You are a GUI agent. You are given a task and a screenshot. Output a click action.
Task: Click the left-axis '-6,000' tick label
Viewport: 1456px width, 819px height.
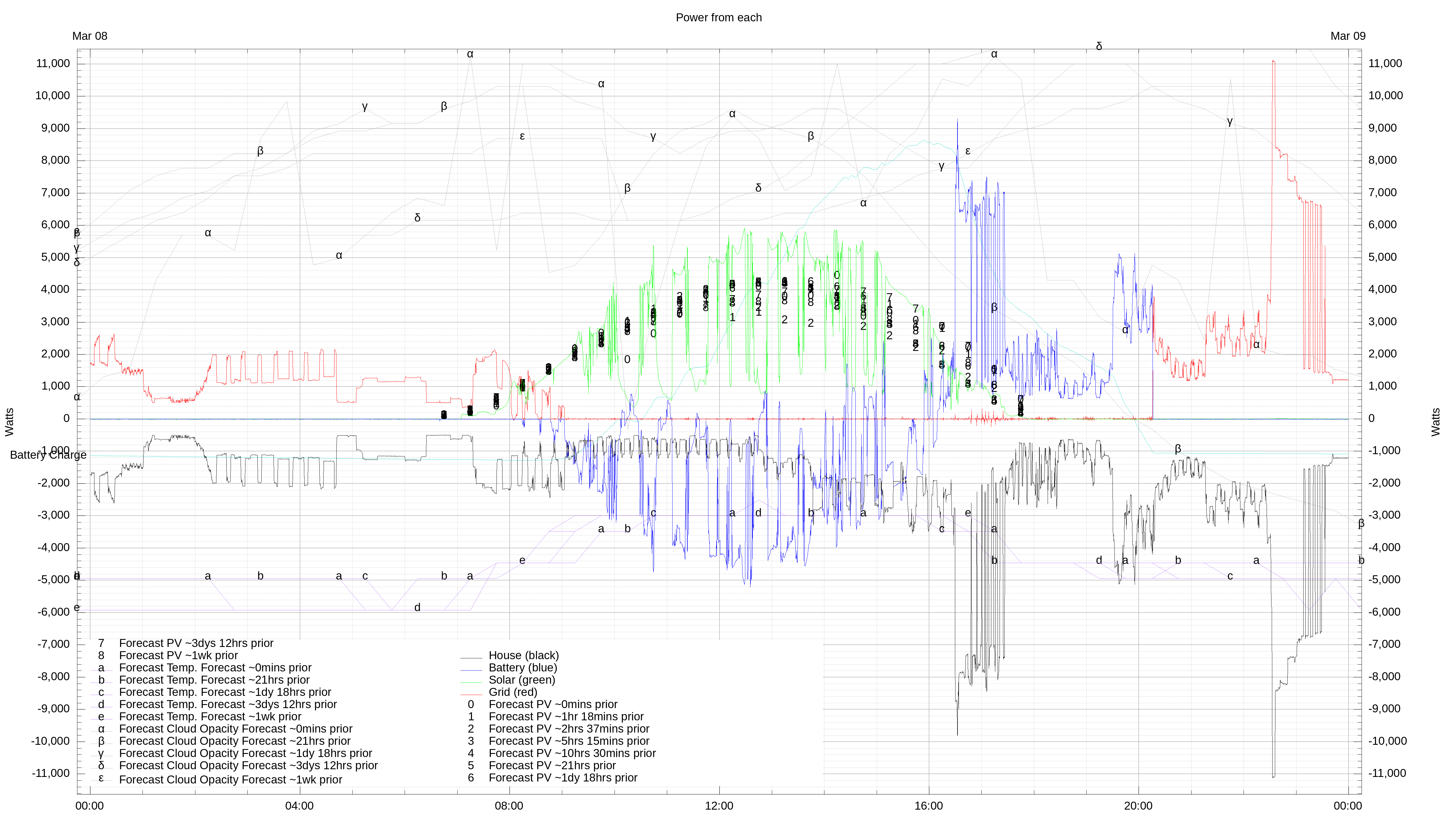click(x=54, y=612)
